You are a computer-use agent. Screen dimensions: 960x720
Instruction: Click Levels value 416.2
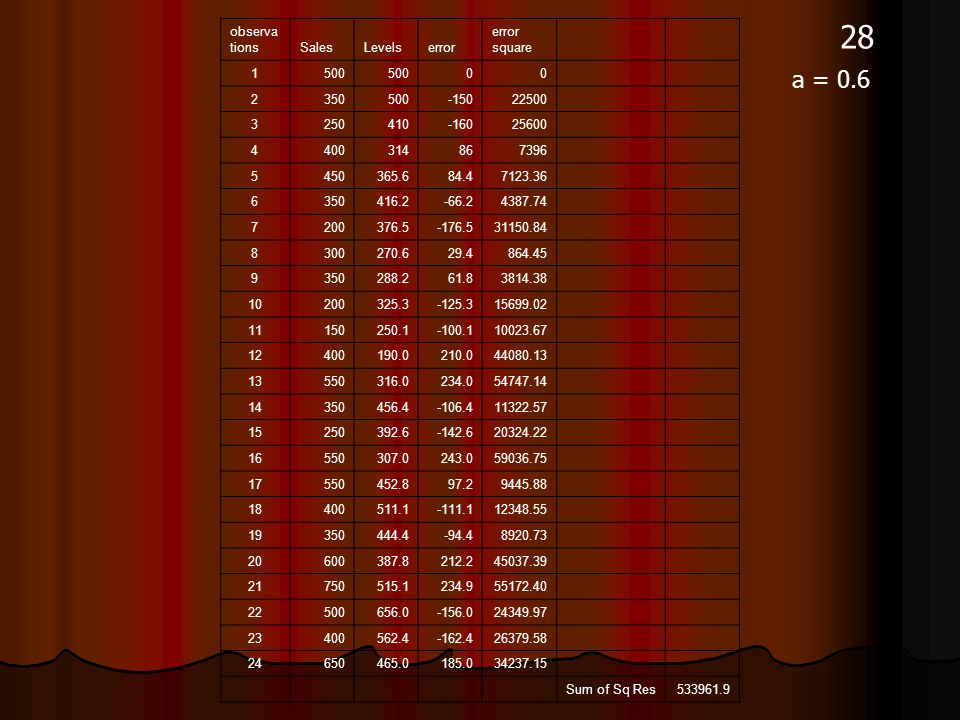[392, 201]
